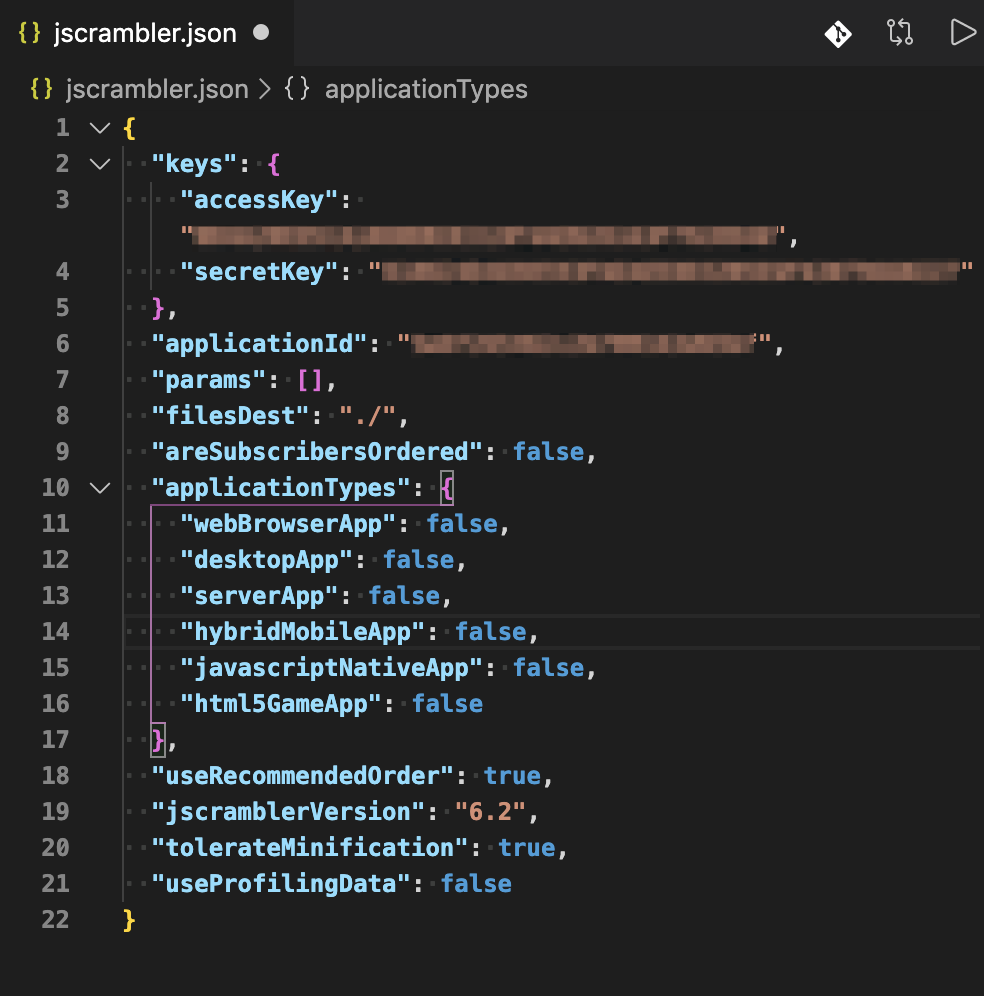Click the "hybridMobileApp" key
984x996 pixels.
(302, 632)
